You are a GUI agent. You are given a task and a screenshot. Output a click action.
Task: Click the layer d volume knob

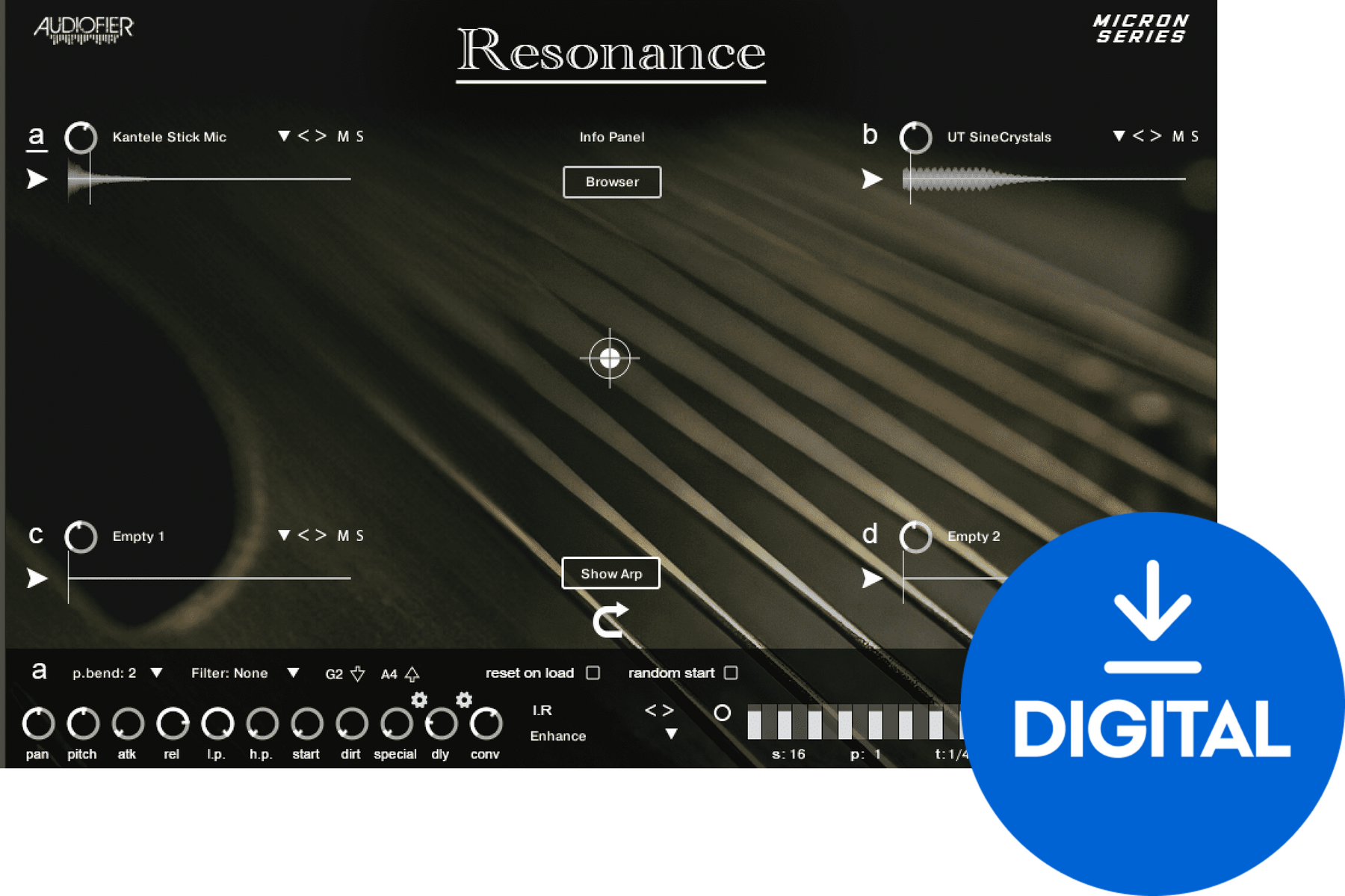click(915, 537)
